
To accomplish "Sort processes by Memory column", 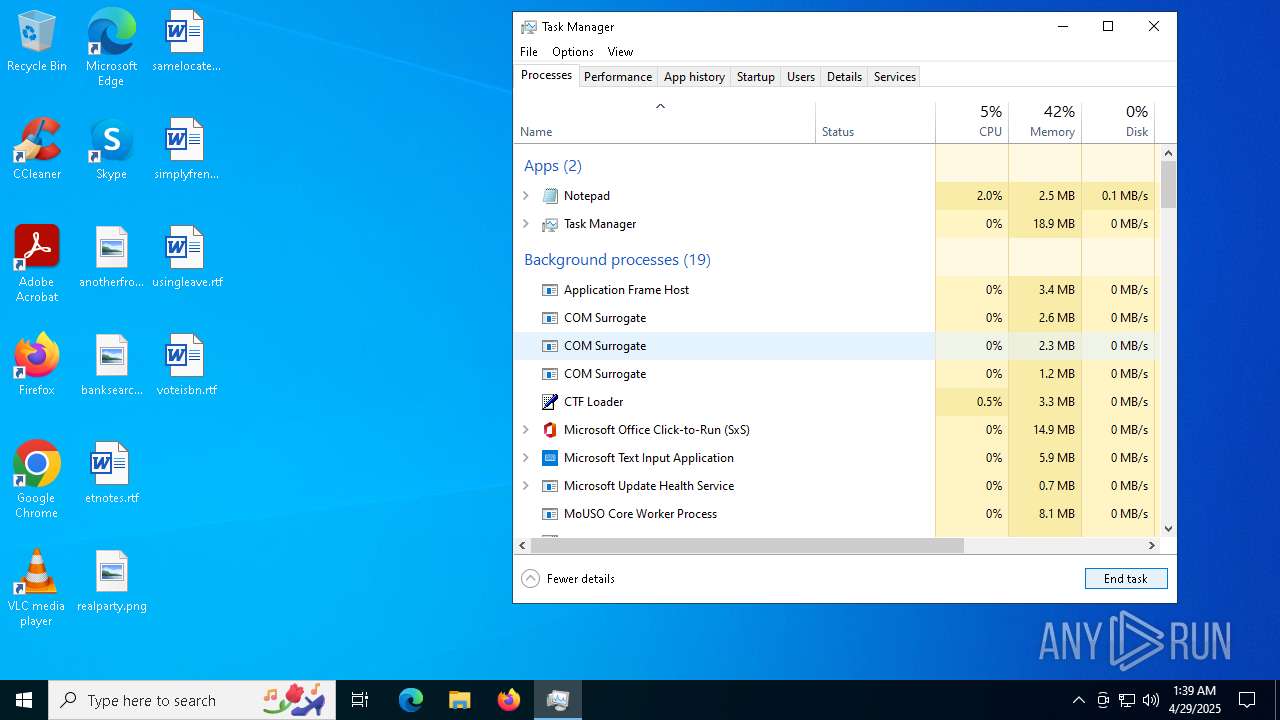I will 1045,123.
